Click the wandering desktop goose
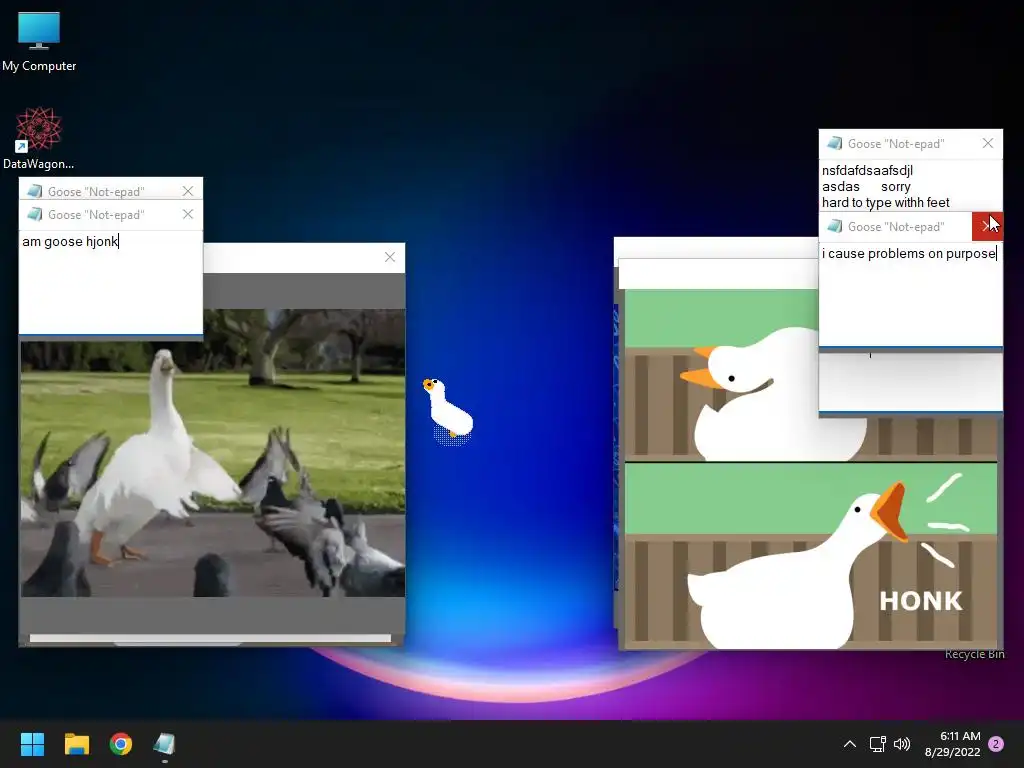 (448, 410)
